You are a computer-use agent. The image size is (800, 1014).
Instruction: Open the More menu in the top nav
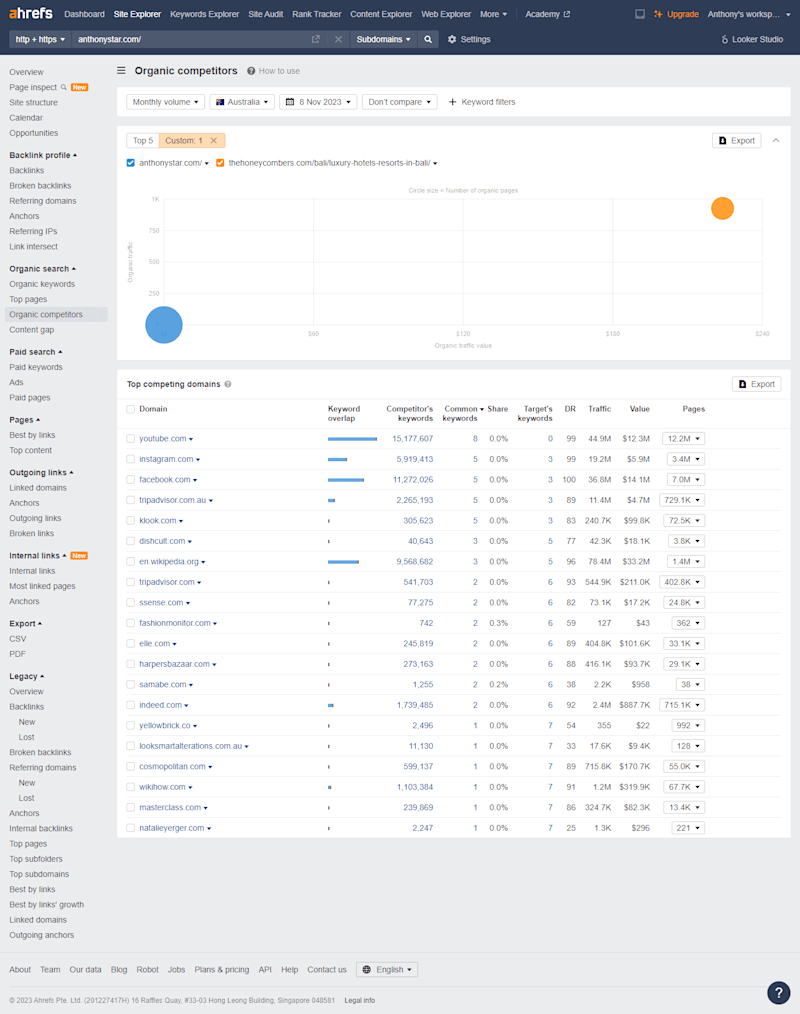tap(493, 14)
